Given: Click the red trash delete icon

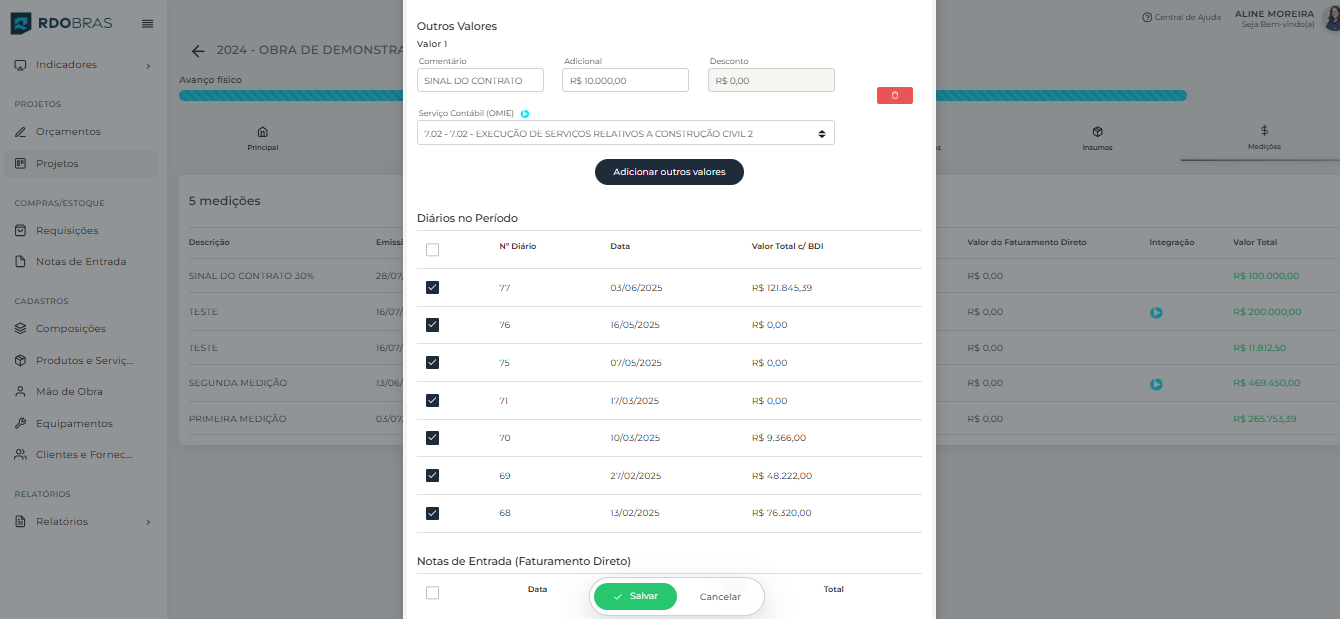Looking at the screenshot, I should [894, 96].
